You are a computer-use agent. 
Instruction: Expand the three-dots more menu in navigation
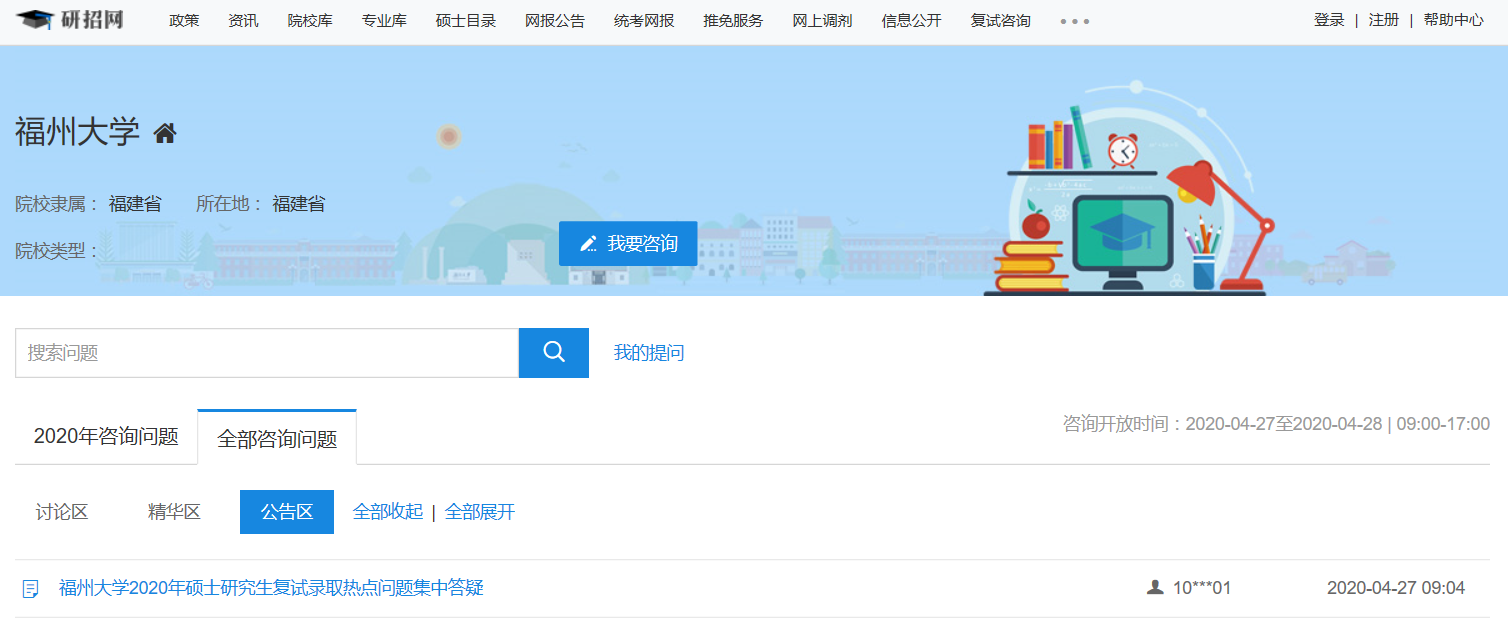pyautogui.click(x=1075, y=21)
